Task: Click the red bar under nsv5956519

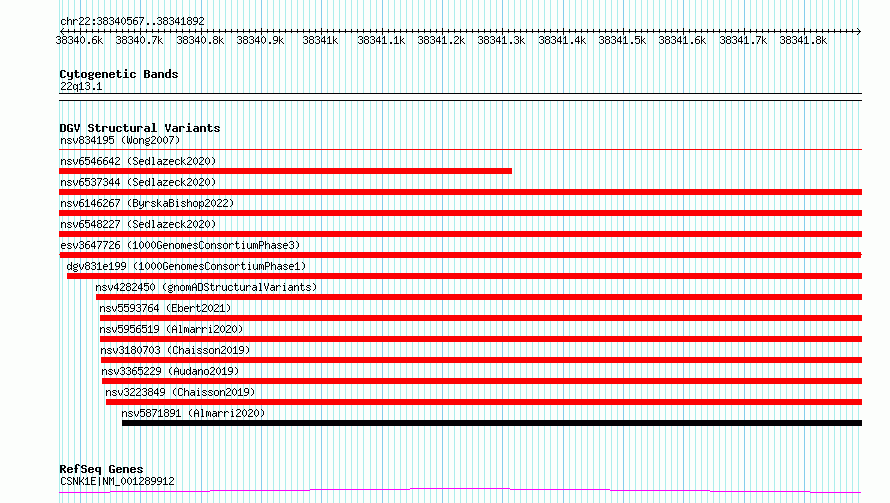Action: (x=481, y=339)
